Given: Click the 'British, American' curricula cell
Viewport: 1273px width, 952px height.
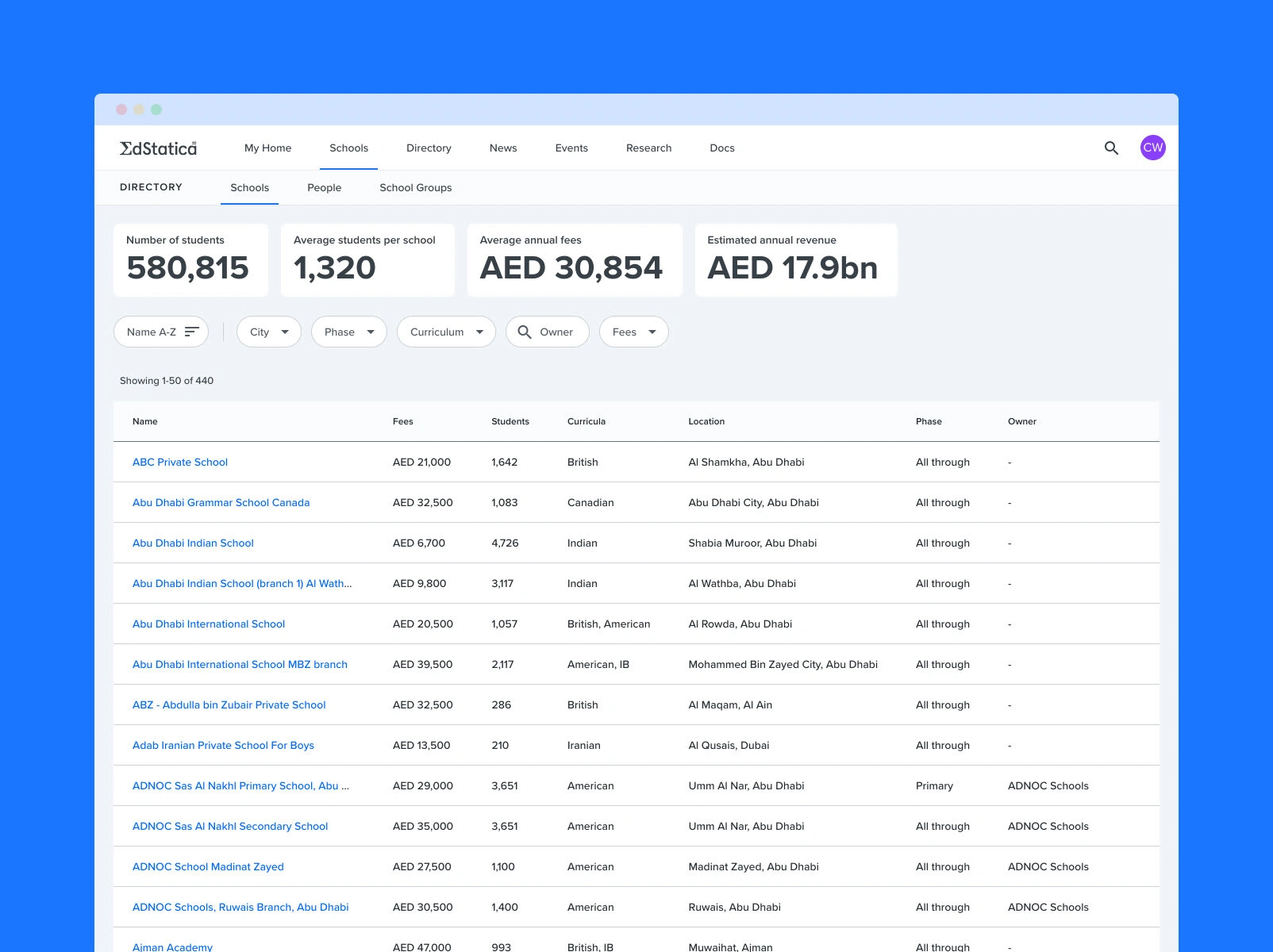Looking at the screenshot, I should tap(609, 624).
